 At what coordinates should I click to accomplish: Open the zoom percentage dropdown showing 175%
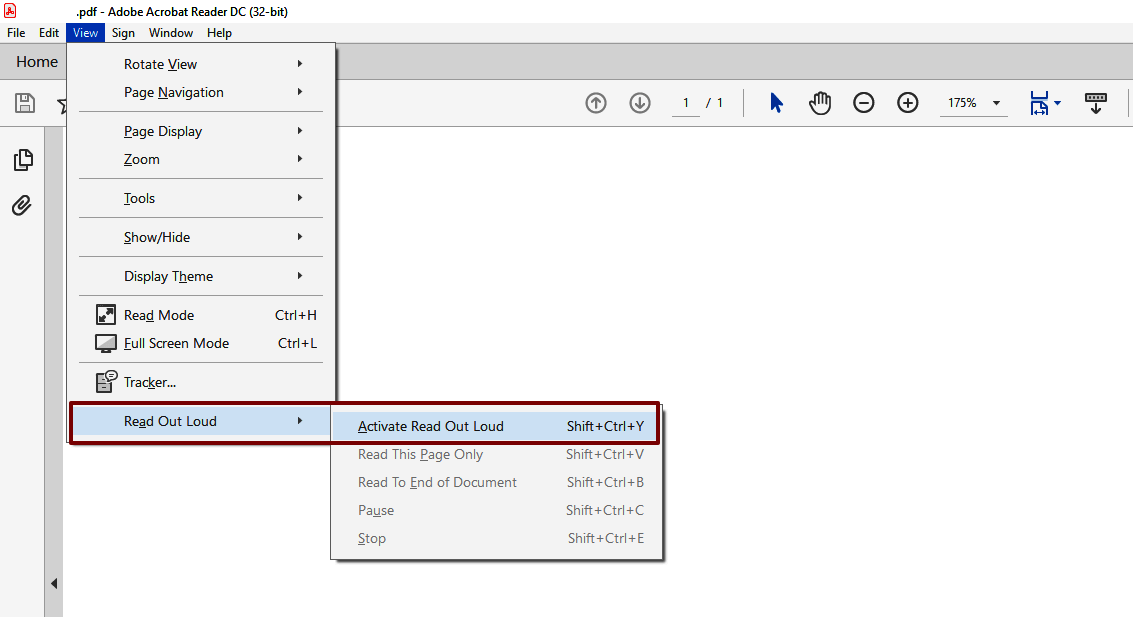tap(972, 102)
